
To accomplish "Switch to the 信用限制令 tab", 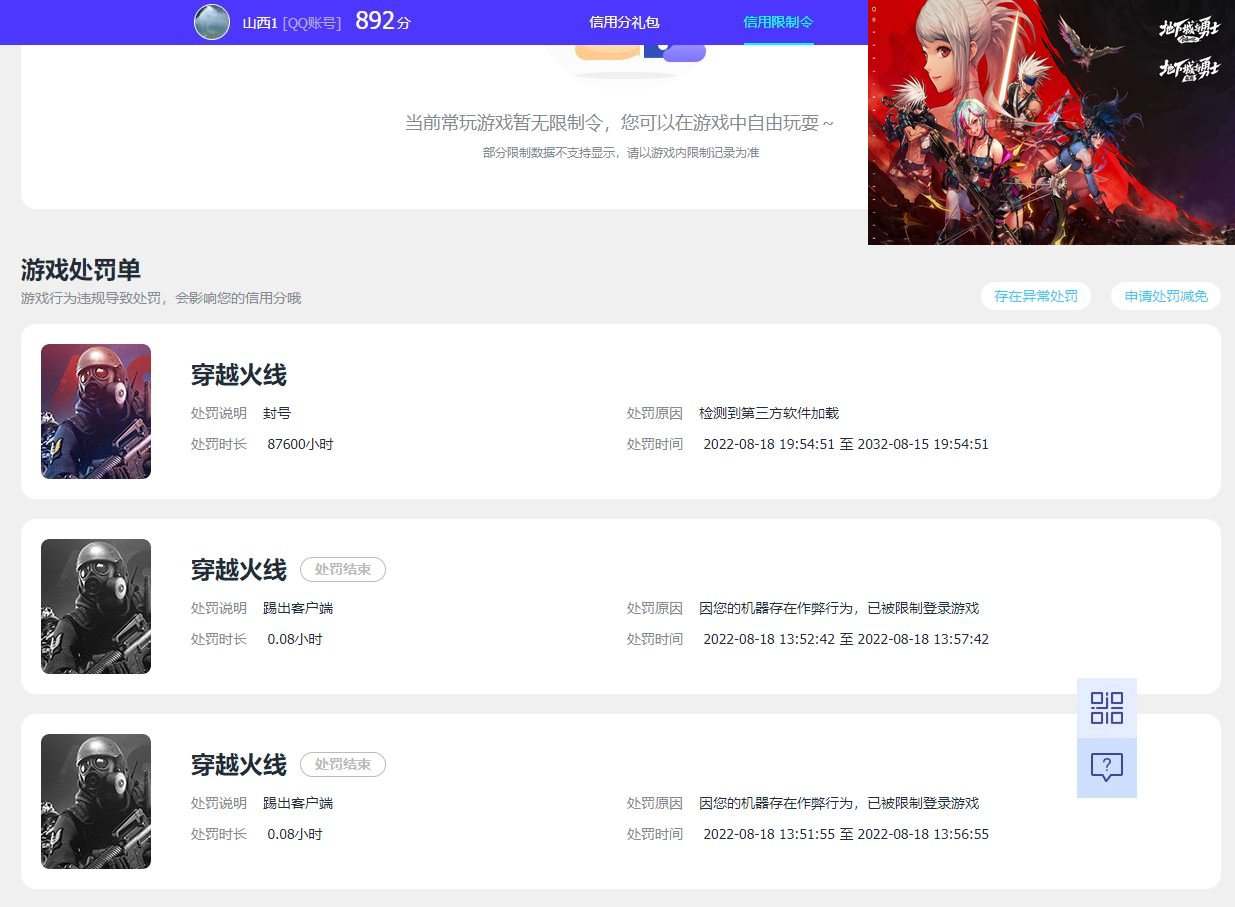I will coord(778,22).
